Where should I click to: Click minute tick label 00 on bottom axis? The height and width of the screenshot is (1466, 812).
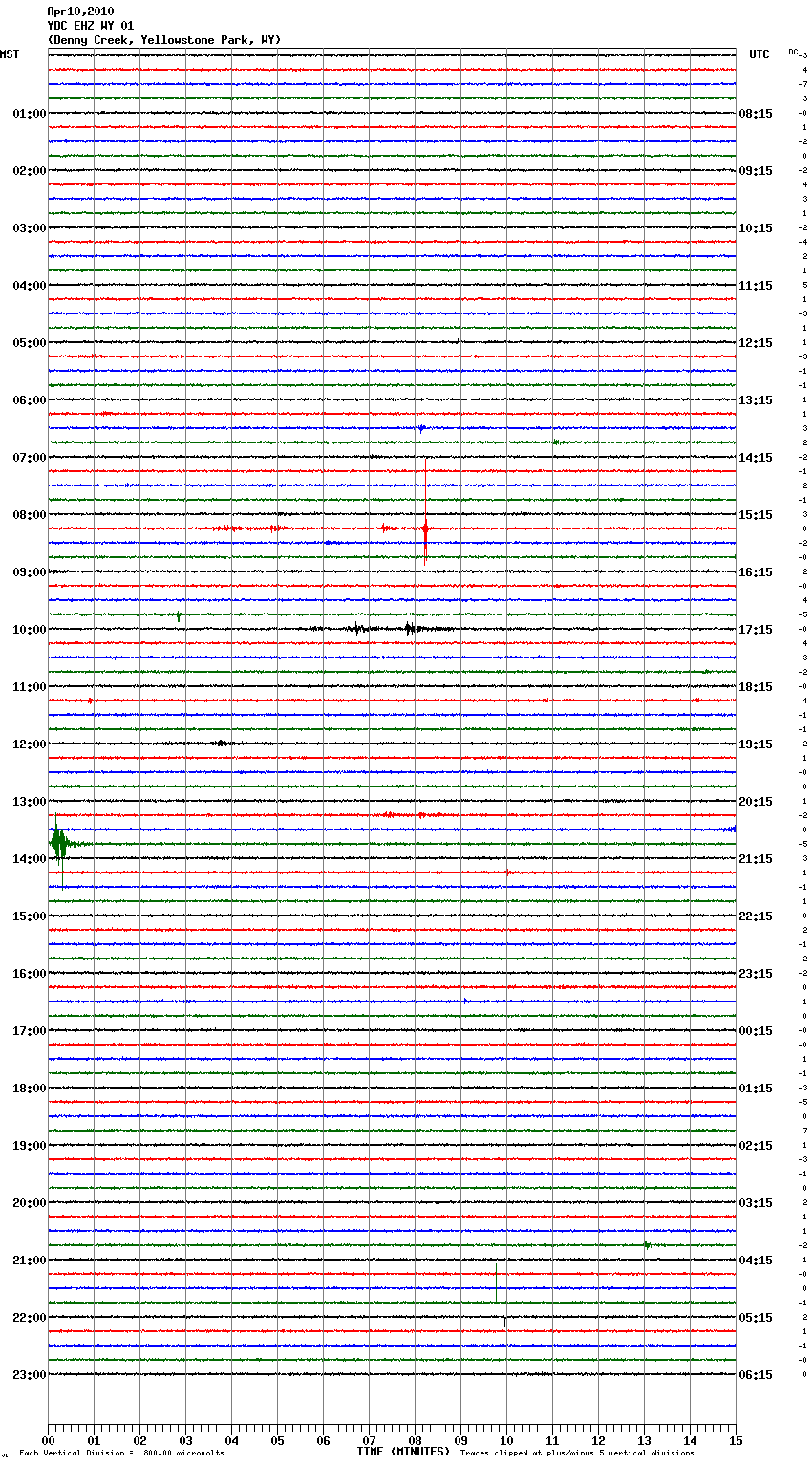point(48,1440)
